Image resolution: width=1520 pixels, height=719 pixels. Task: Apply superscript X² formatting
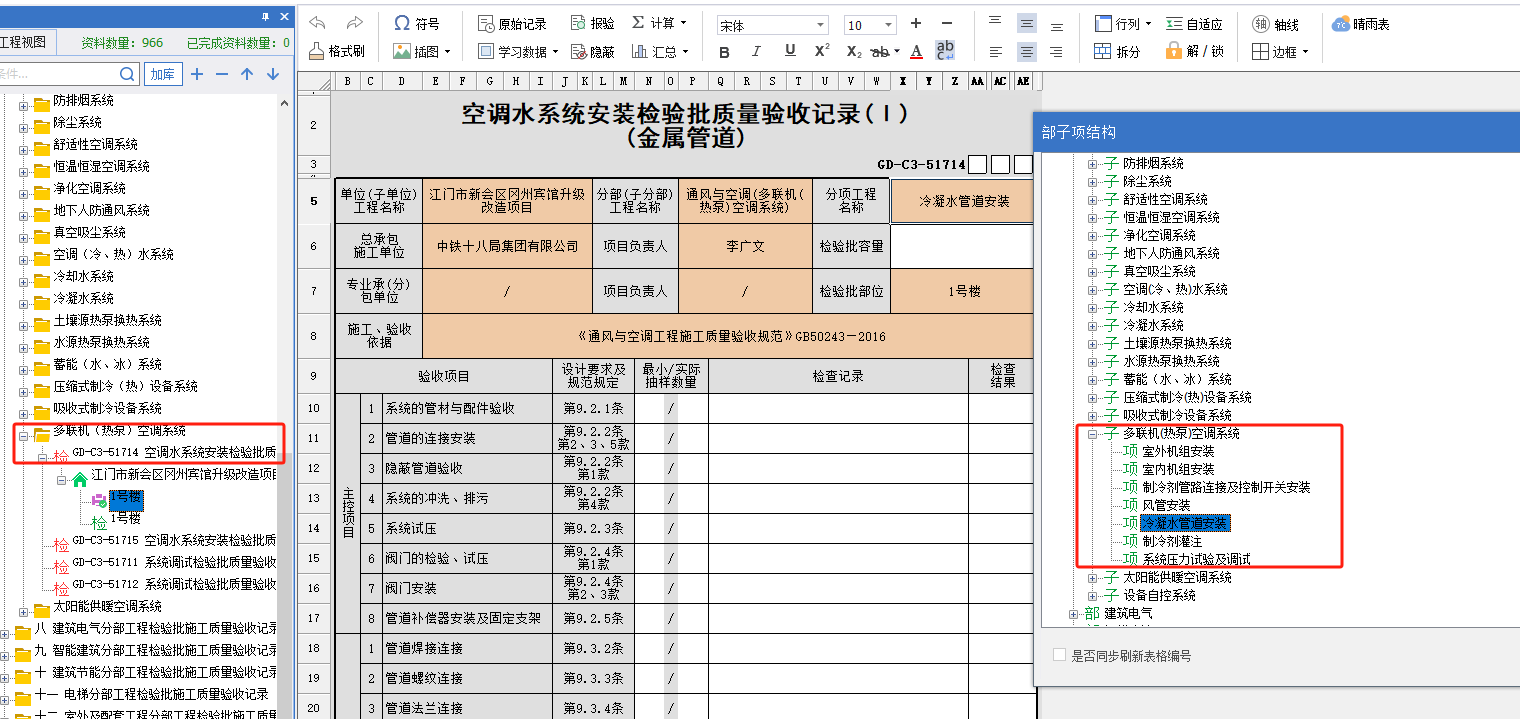point(822,51)
